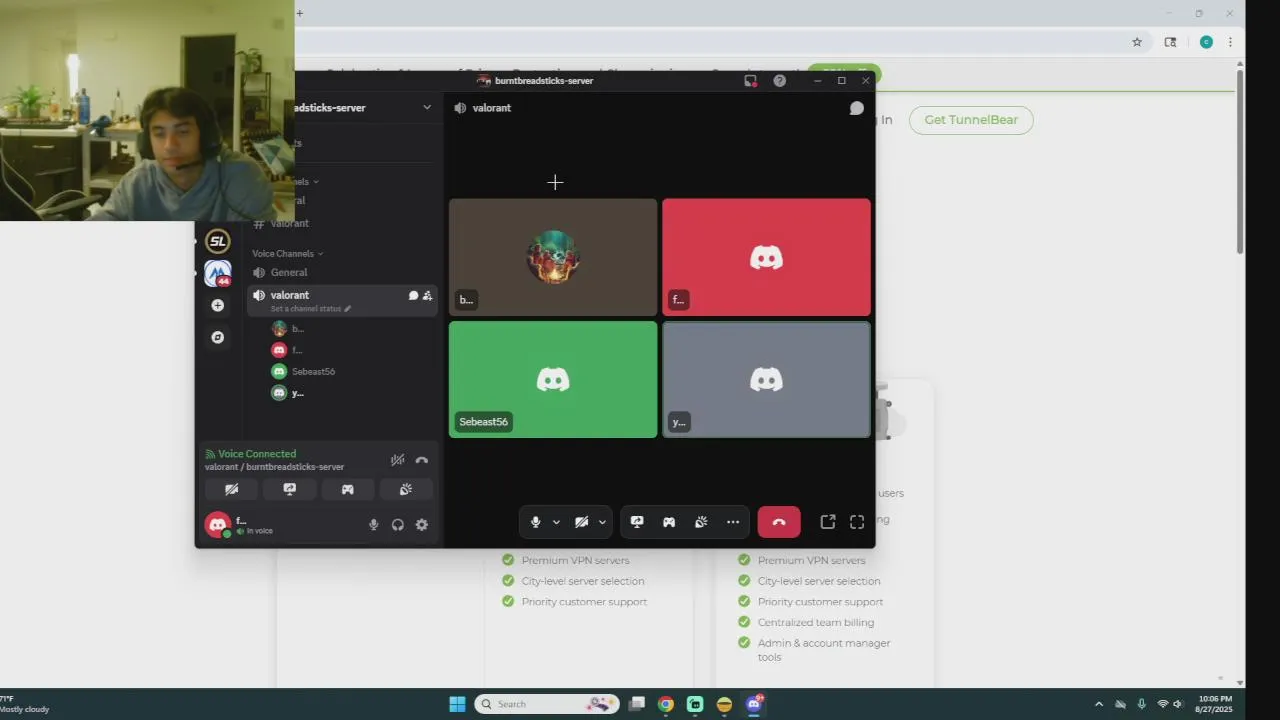Viewport: 1280px width, 720px height.
Task: Open chat icon on valorant channel row
Action: (413, 296)
